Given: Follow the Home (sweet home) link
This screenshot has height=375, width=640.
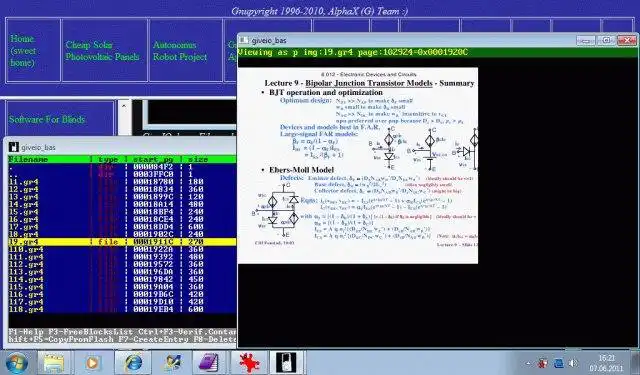Looking at the screenshot, I should [22, 51].
